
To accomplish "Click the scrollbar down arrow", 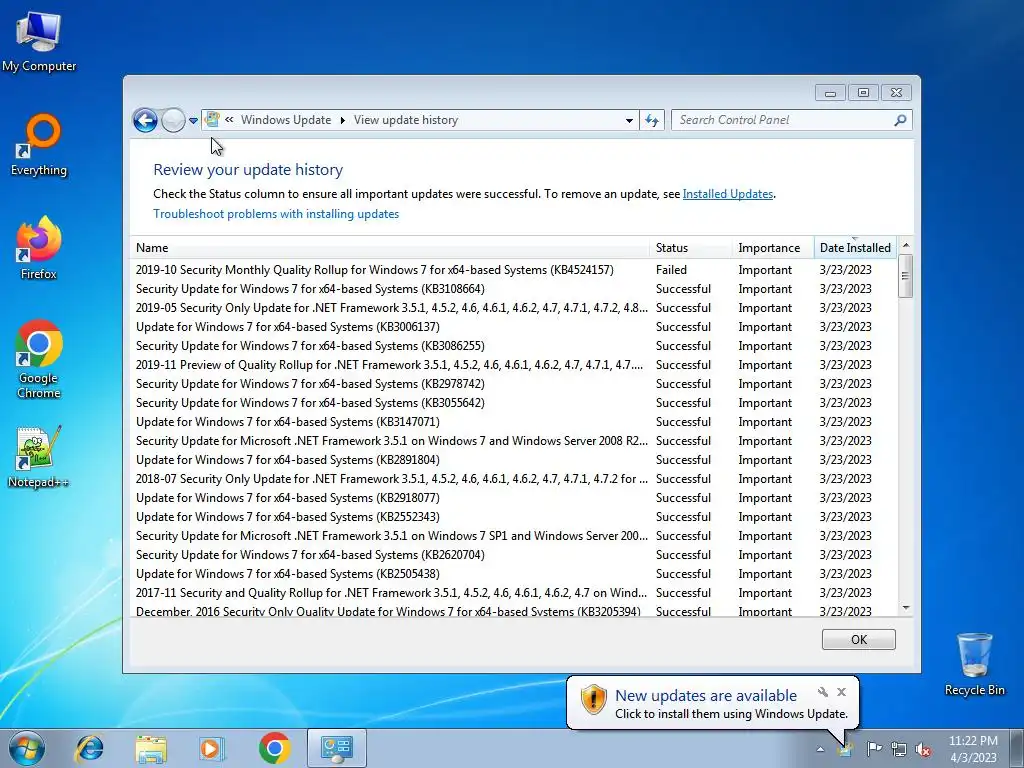I will 906,607.
